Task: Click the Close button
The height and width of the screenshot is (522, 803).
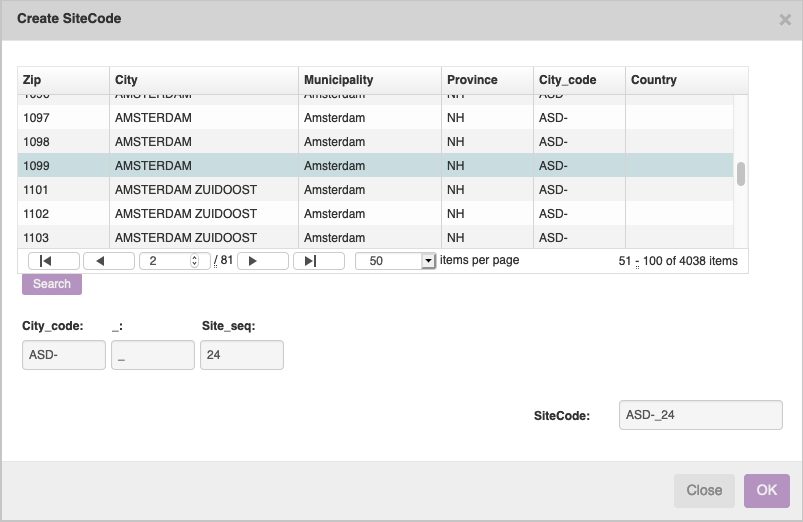Action: click(704, 490)
